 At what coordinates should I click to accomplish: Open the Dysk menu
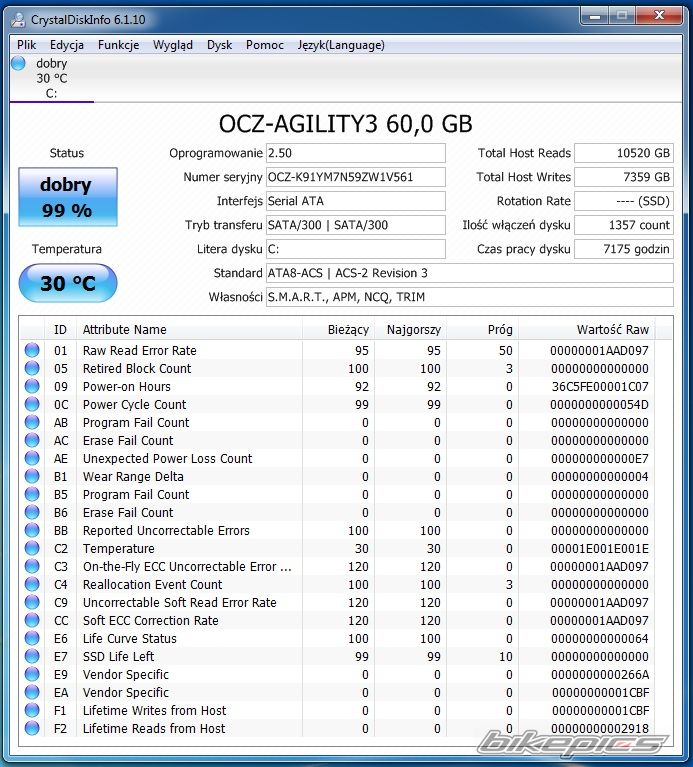coord(219,45)
